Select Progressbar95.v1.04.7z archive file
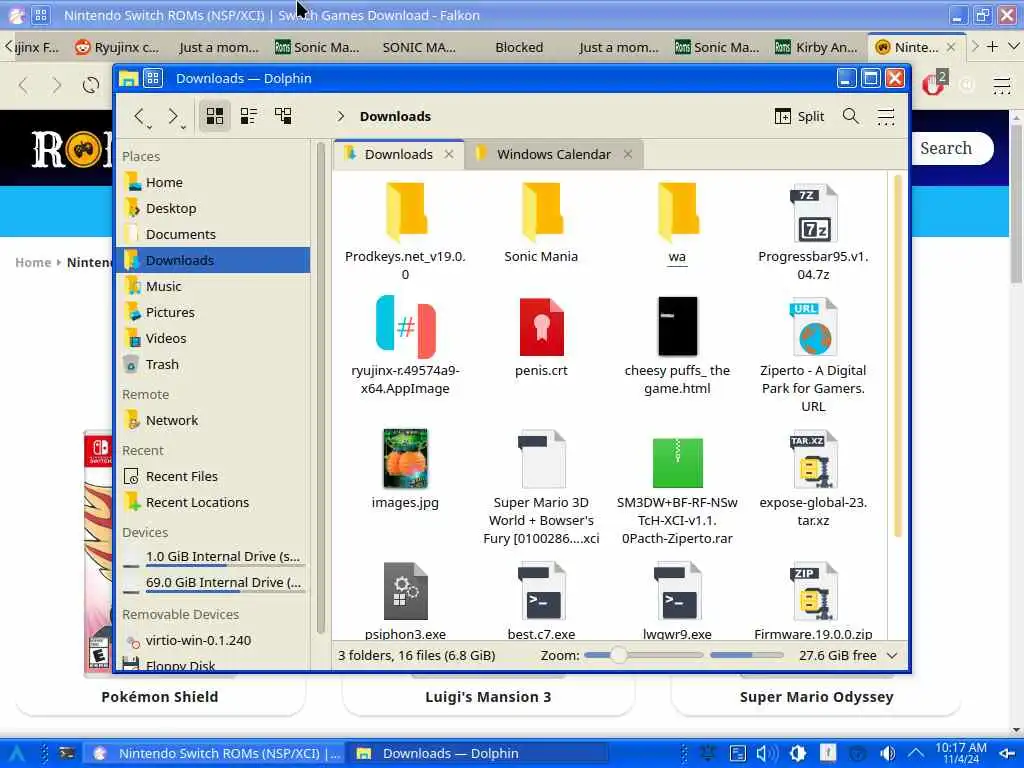 [813, 232]
